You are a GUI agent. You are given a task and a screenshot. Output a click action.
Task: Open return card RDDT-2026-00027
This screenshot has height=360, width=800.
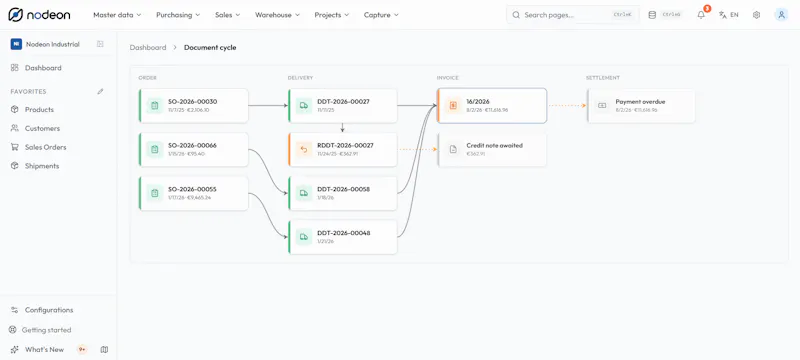[343, 150]
